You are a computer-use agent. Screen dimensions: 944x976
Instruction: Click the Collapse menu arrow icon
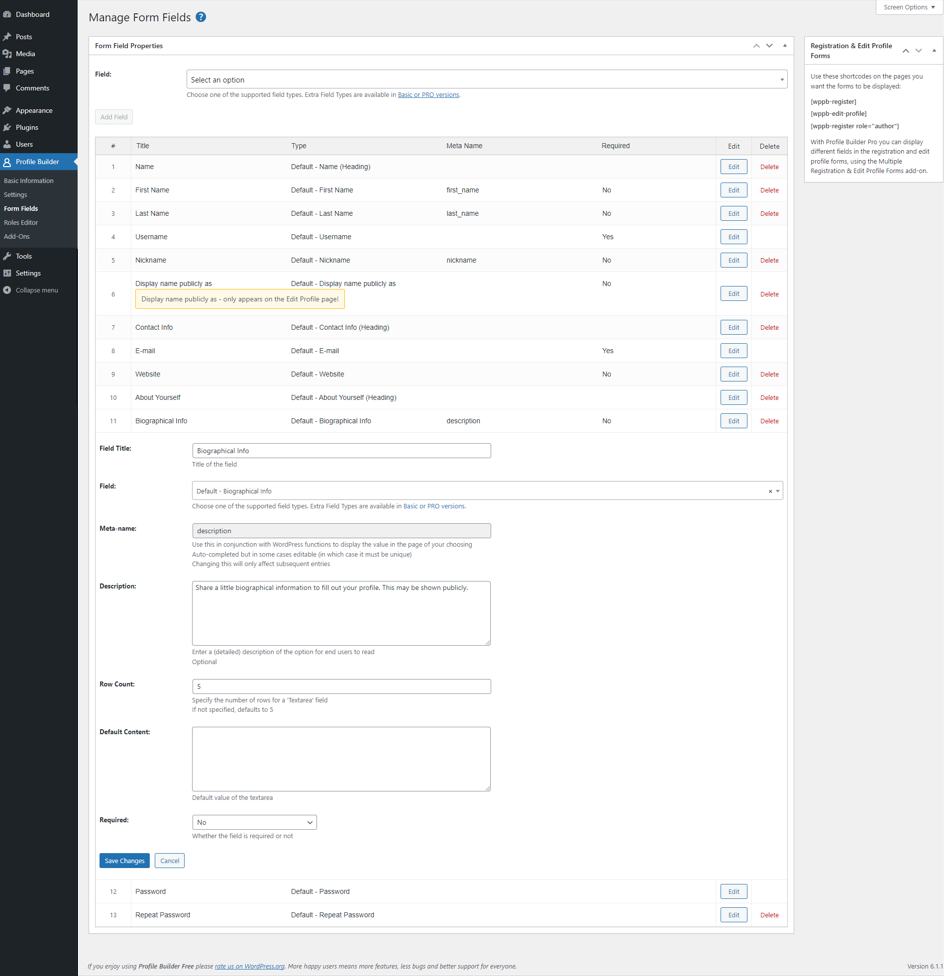(7, 290)
